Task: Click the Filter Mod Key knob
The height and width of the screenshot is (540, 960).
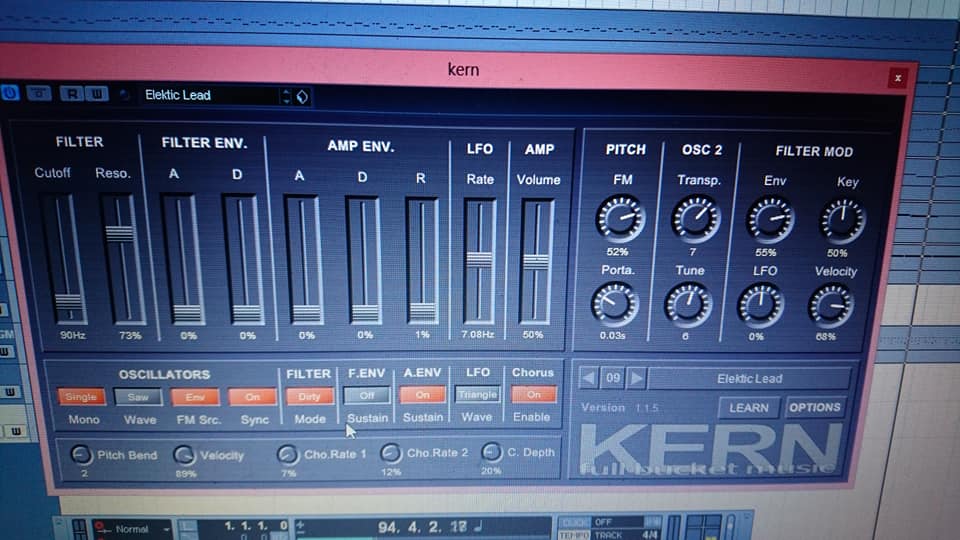Action: (842, 221)
